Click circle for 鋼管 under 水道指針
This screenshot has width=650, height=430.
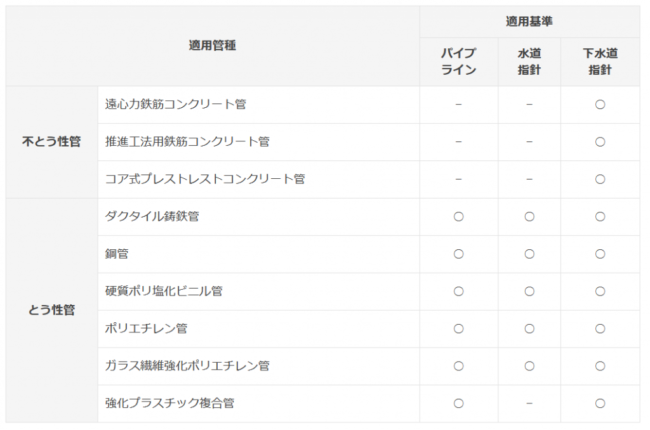click(x=529, y=254)
